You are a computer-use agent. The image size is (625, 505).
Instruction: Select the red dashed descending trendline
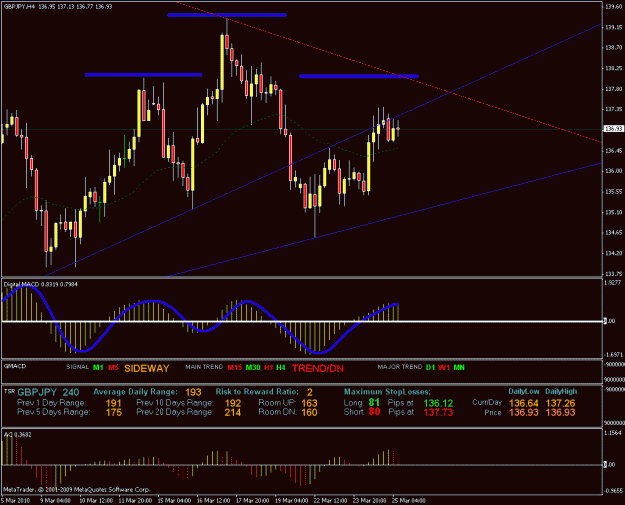click(388, 72)
